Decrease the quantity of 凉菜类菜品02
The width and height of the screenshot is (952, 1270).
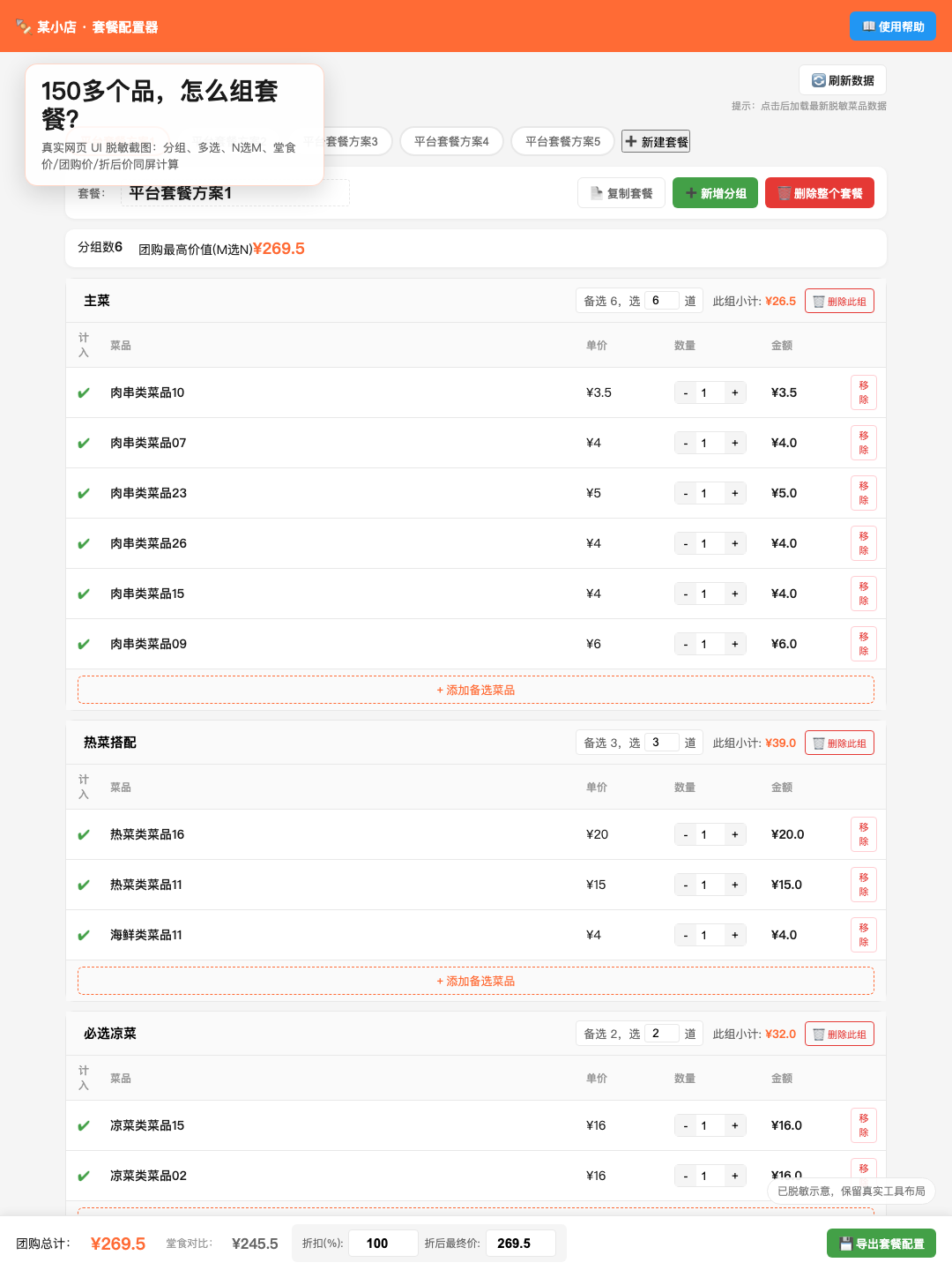(x=686, y=1176)
